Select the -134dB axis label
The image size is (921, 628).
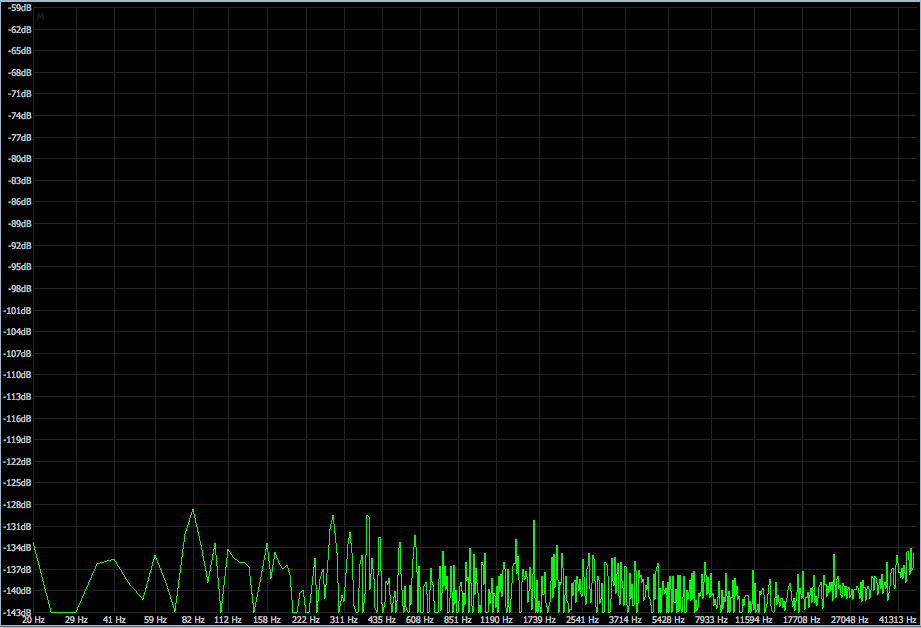[18, 548]
